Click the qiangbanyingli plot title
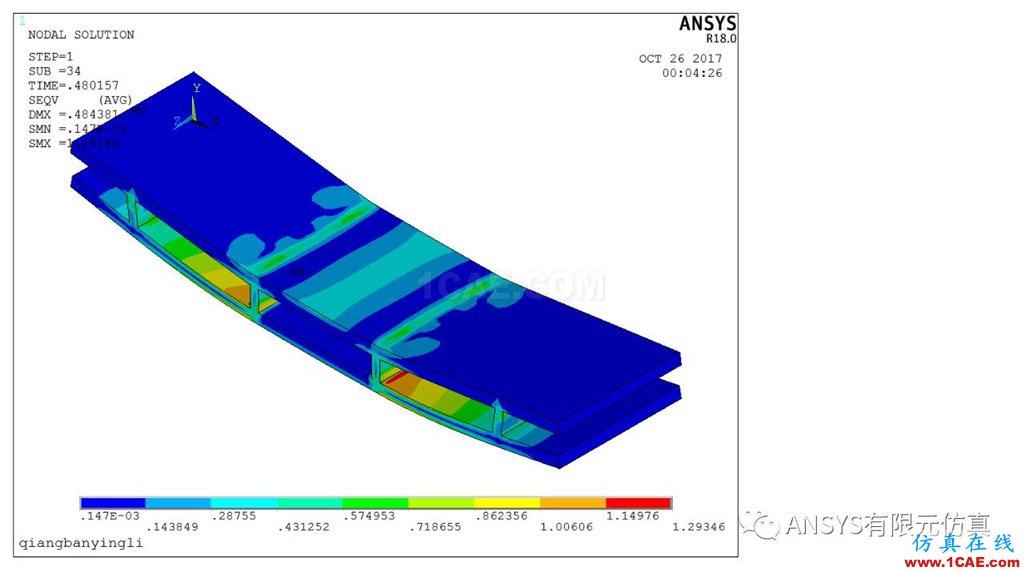This screenshot has height=570, width=1024. coord(80,543)
